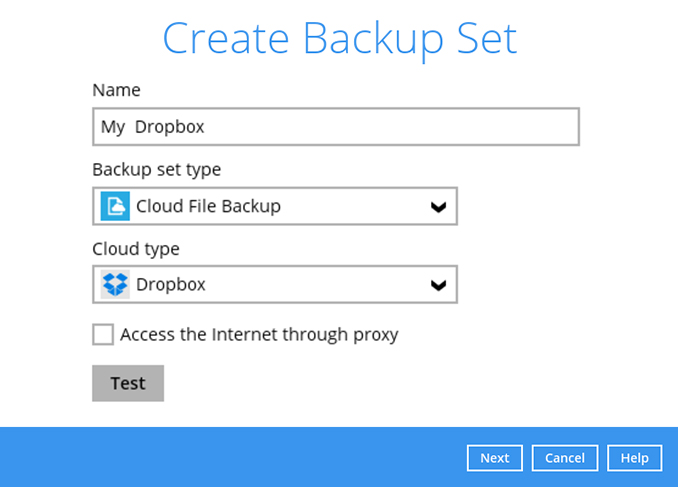Open the Dropbox cloud type combo box

click(275, 285)
